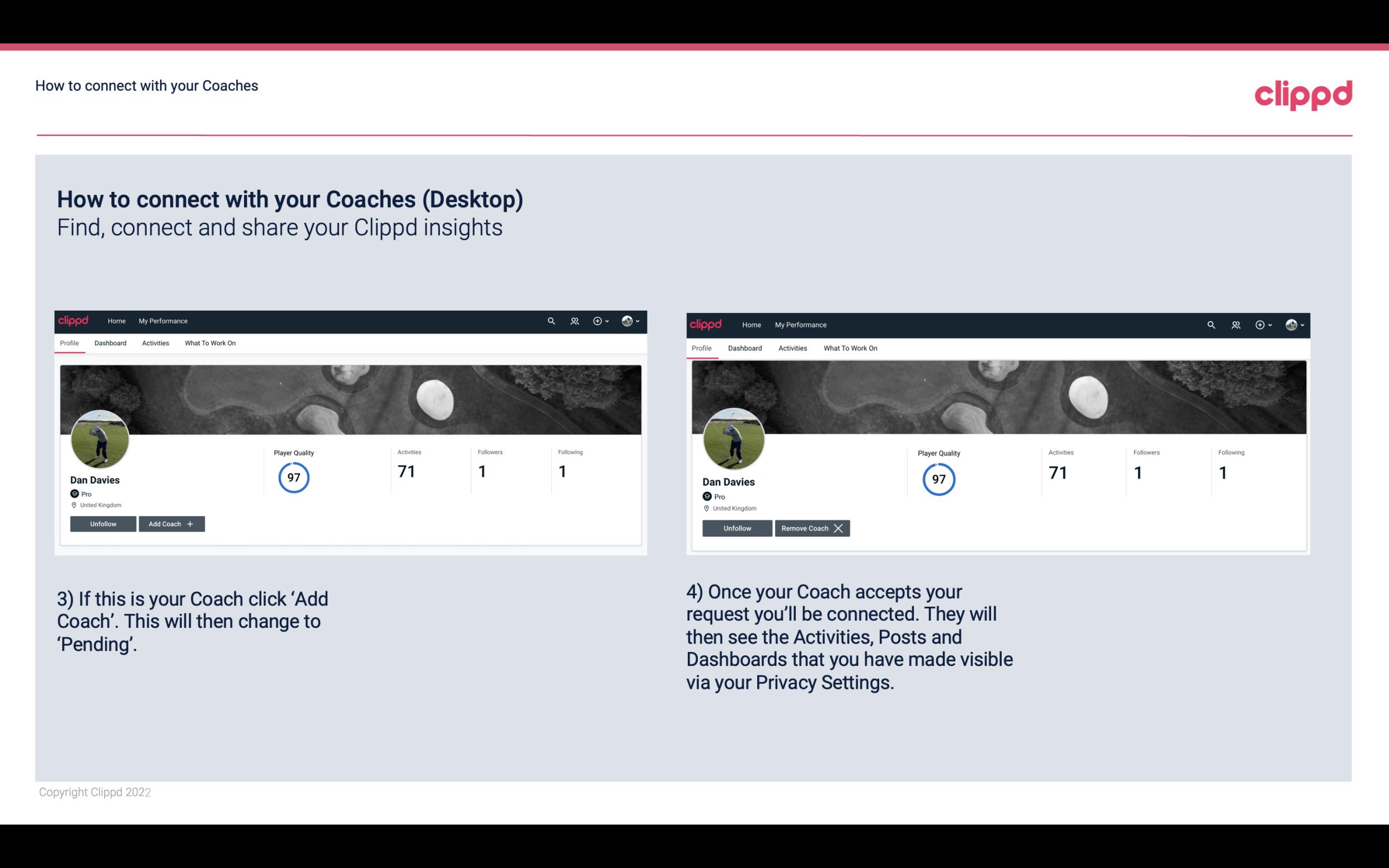Expand 'What To Work On' tab in right panel
The height and width of the screenshot is (868, 1389).
point(848,347)
